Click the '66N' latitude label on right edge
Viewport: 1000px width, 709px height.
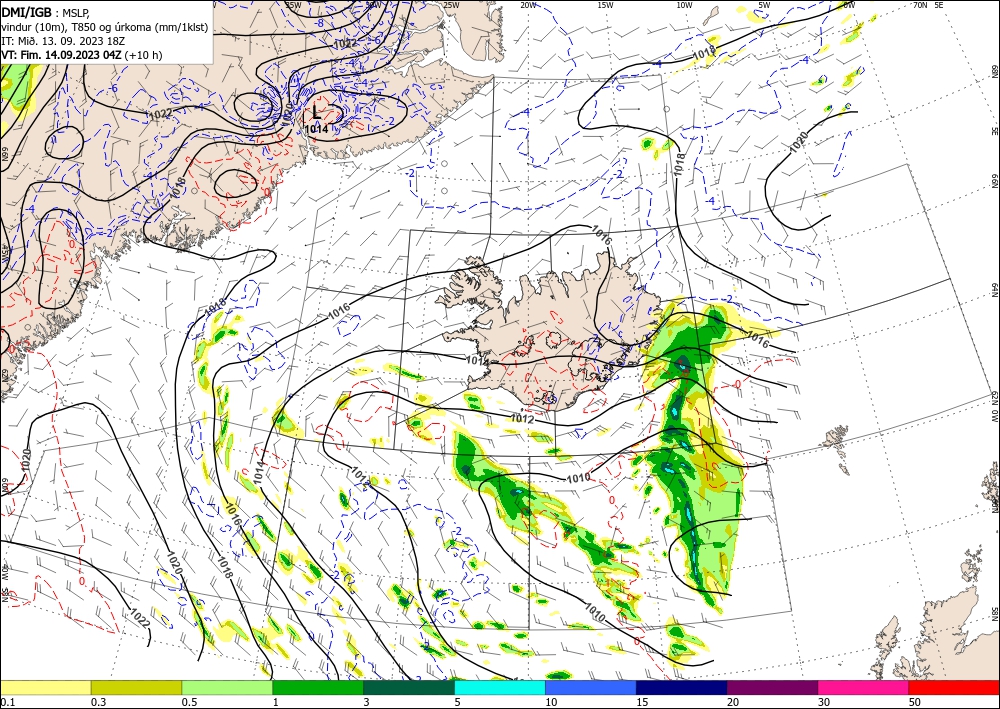point(994,181)
